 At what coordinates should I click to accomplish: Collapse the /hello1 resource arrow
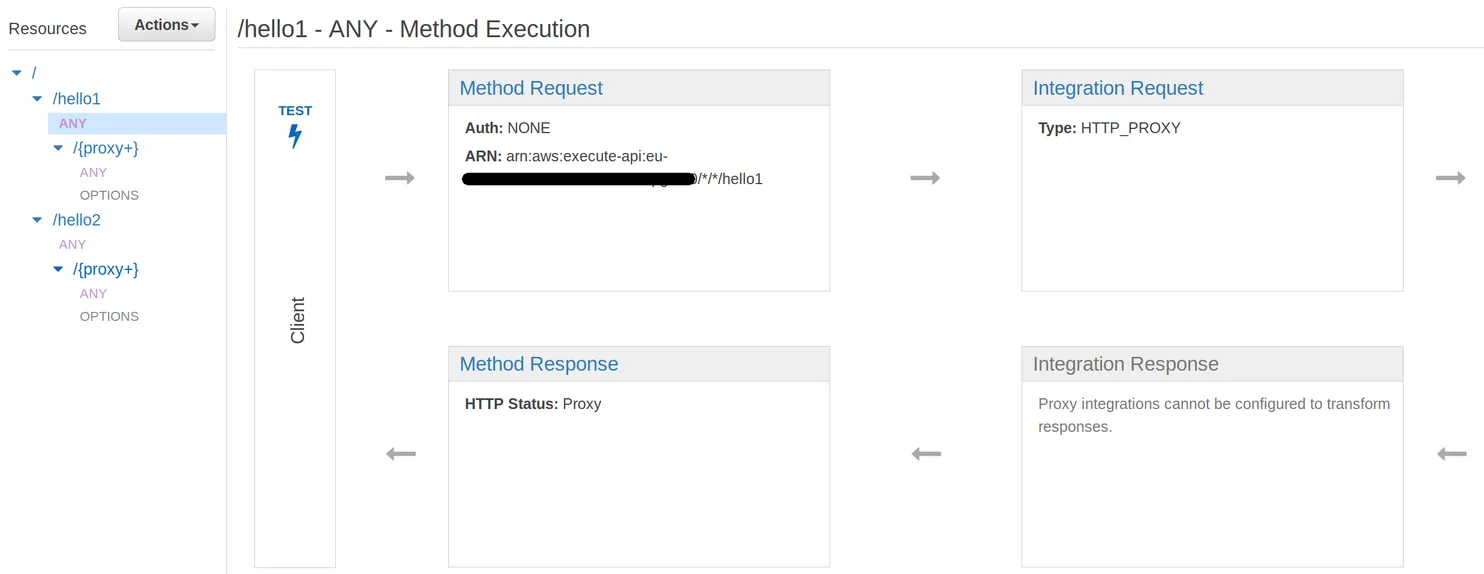point(38,99)
